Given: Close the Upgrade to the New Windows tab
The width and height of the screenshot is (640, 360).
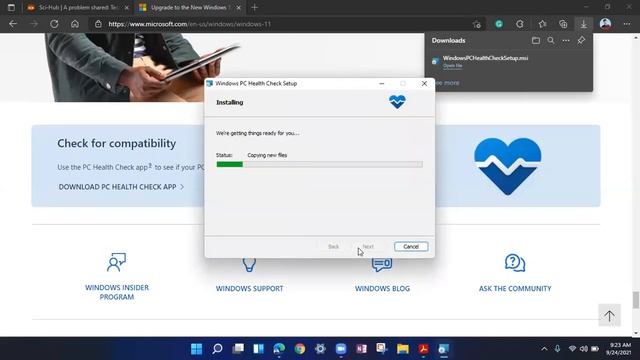Looking at the screenshot, I should 239,7.
